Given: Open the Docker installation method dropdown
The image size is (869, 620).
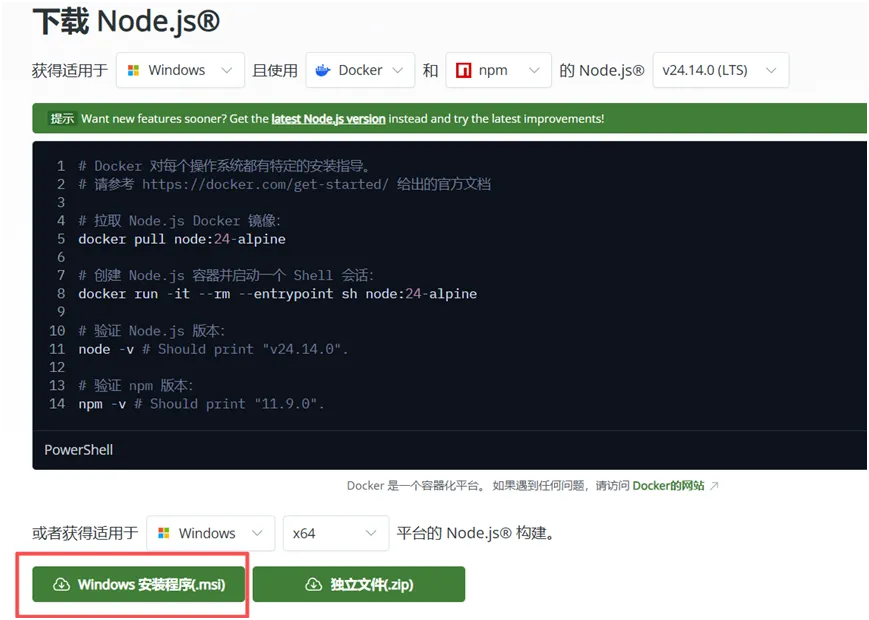Looking at the screenshot, I should coord(360,70).
